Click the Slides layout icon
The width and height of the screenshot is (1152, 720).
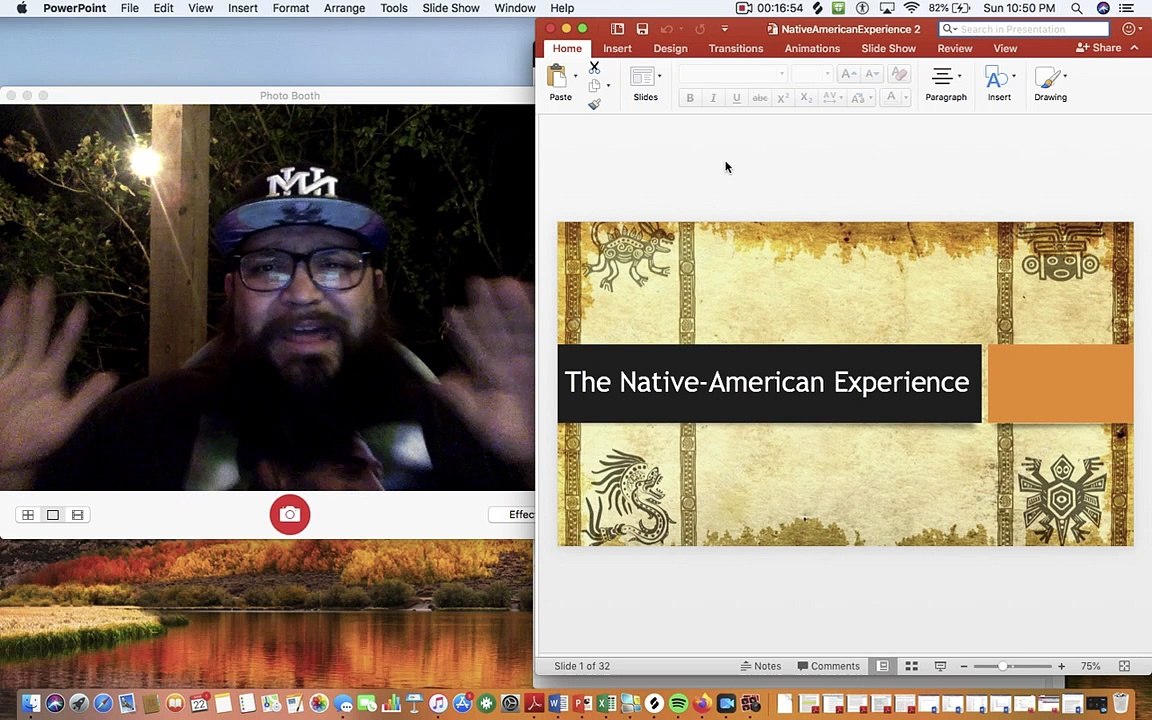tap(642, 76)
